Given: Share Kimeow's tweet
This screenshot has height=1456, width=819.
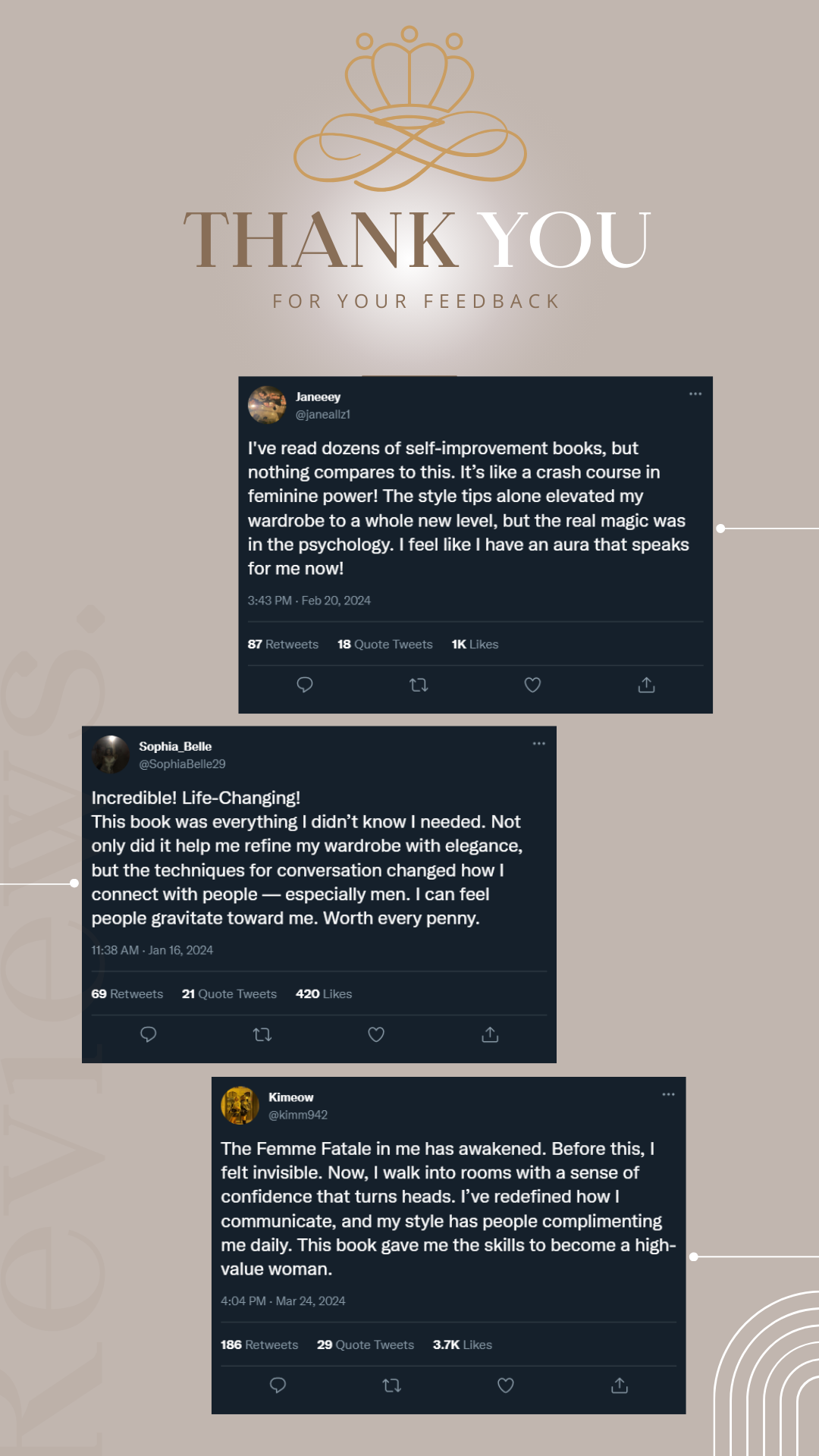Looking at the screenshot, I should click(x=620, y=1385).
